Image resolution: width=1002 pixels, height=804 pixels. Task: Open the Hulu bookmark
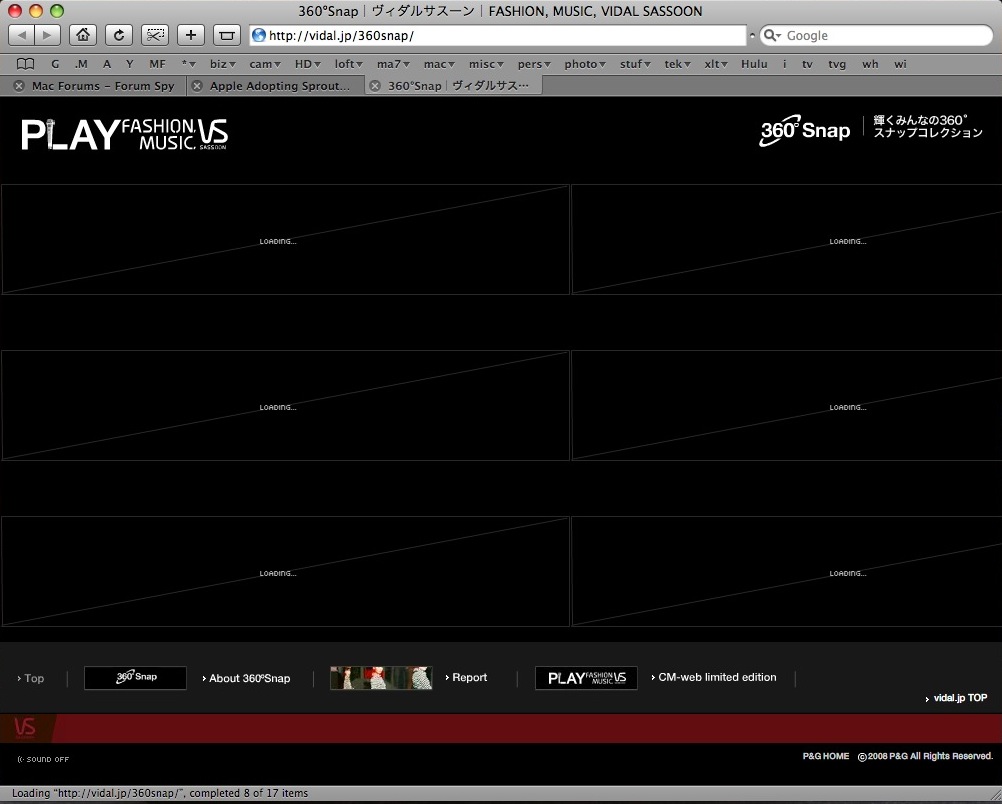pos(754,64)
